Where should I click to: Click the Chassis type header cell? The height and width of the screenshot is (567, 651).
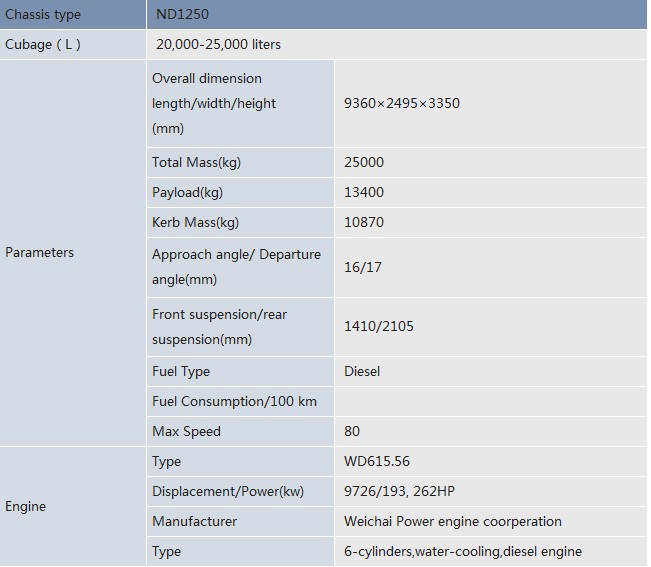[x=43, y=15]
